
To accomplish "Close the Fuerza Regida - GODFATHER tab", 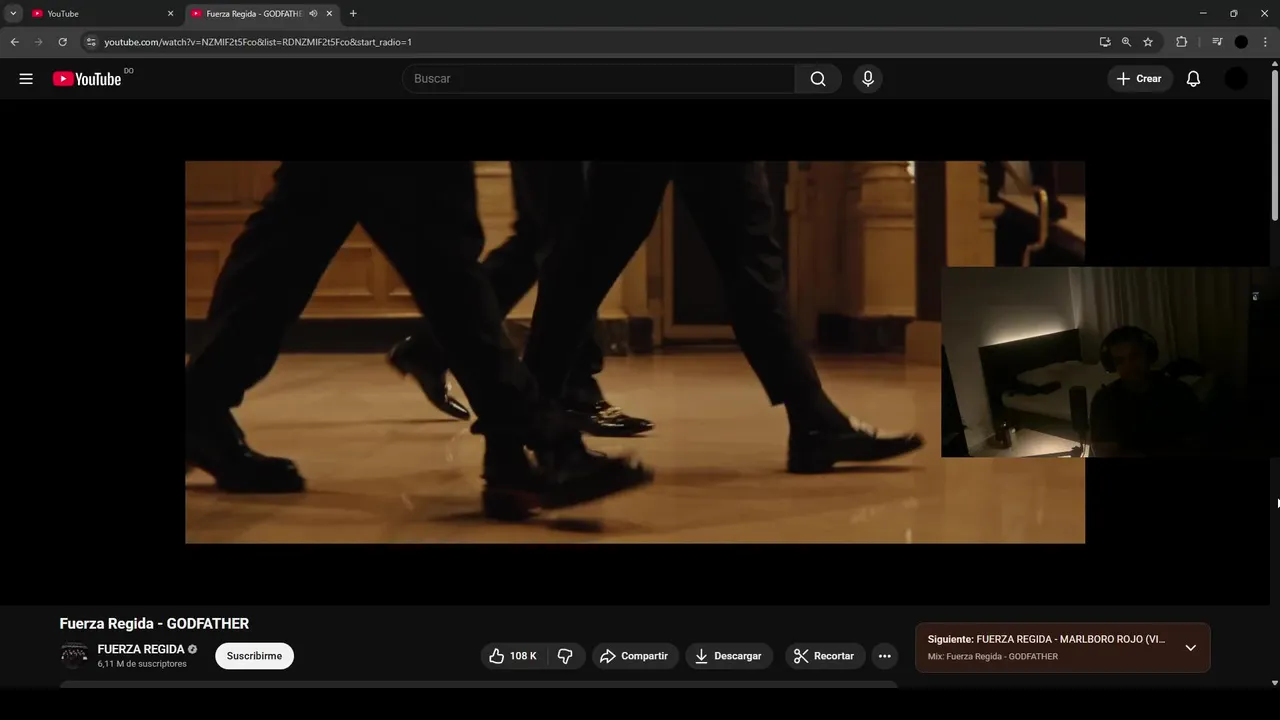I will click(x=329, y=14).
